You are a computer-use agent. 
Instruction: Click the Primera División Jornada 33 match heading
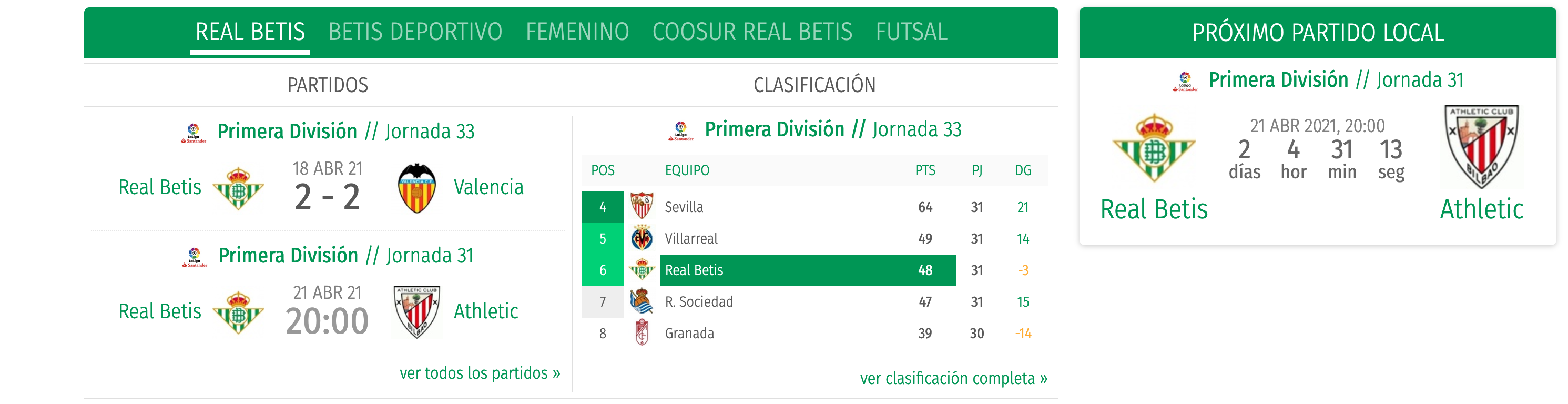pos(346,131)
